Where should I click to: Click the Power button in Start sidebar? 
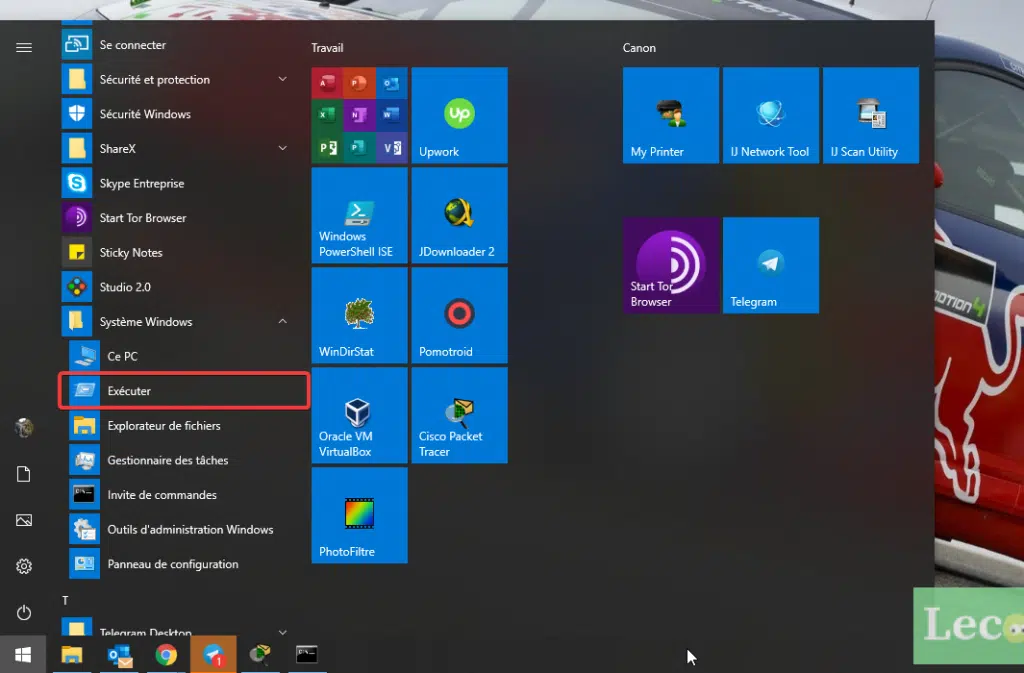tap(24, 612)
